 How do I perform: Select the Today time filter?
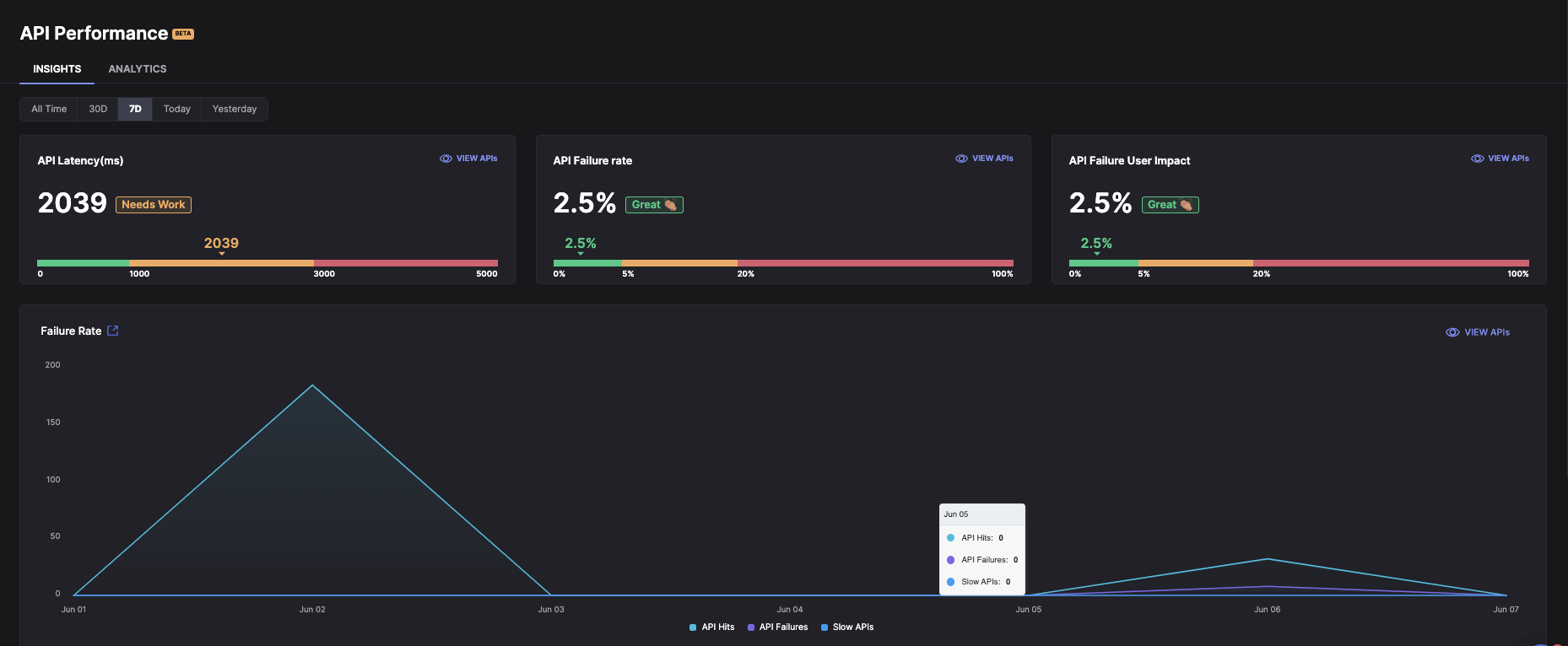point(177,109)
